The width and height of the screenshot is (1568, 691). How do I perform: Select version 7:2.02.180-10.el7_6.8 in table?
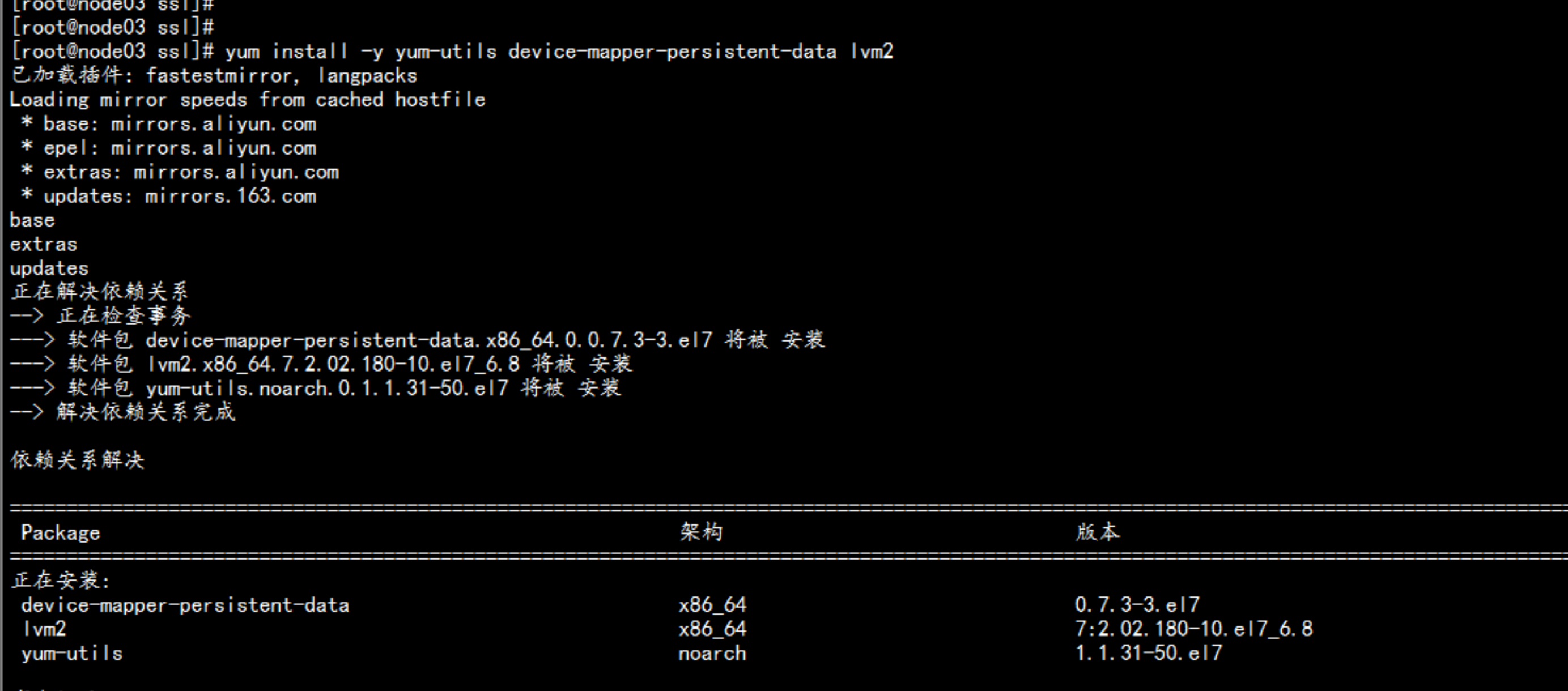coord(1194,629)
